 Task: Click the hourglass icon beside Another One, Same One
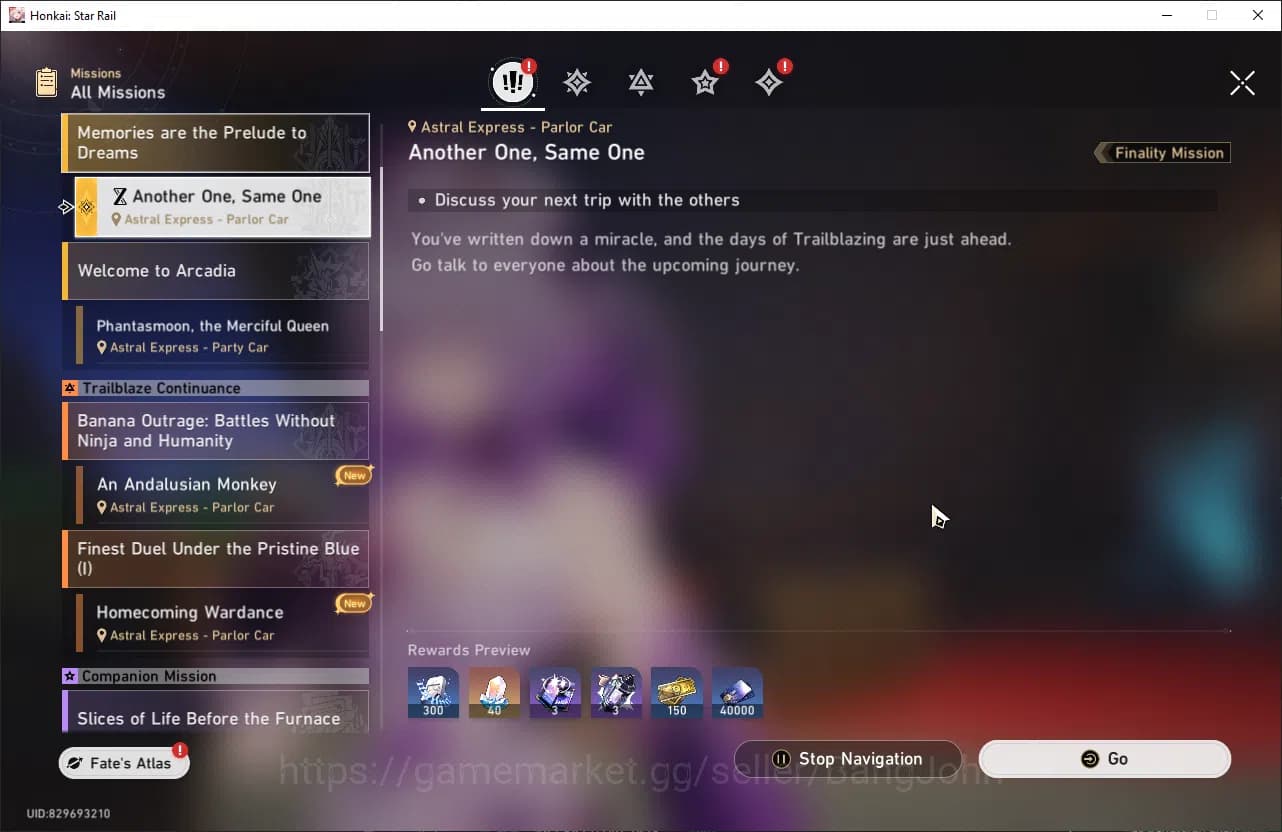(120, 197)
